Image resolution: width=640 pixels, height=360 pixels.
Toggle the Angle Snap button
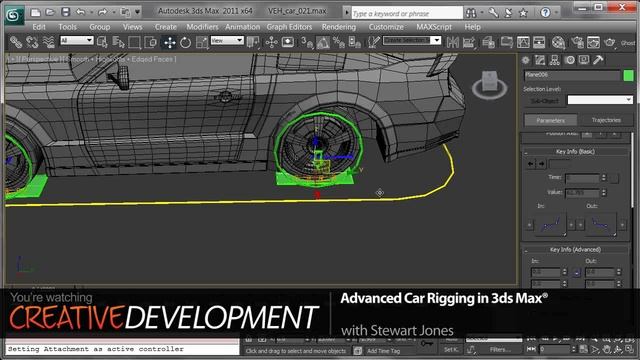pos(323,42)
